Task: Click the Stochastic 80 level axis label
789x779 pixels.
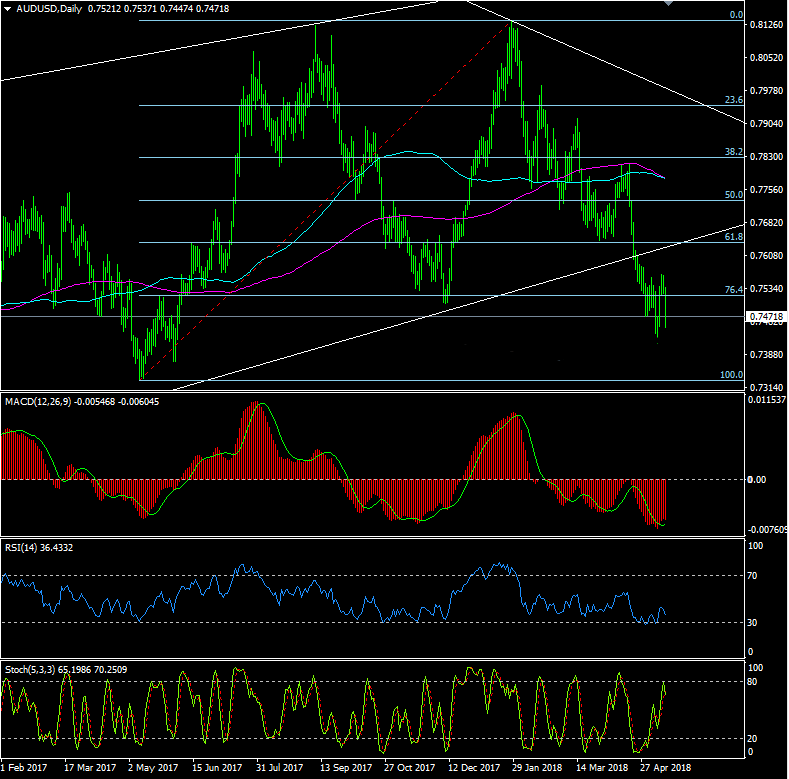Action: click(755, 682)
